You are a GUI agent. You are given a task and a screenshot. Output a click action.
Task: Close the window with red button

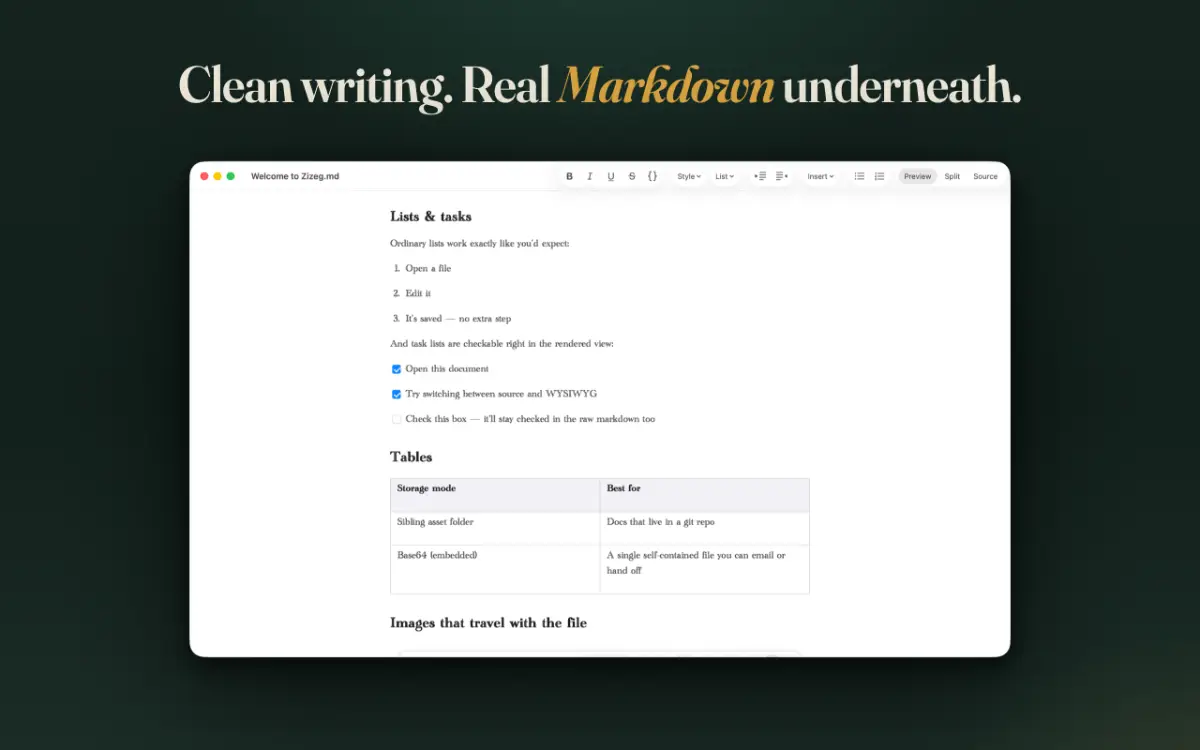(x=204, y=176)
